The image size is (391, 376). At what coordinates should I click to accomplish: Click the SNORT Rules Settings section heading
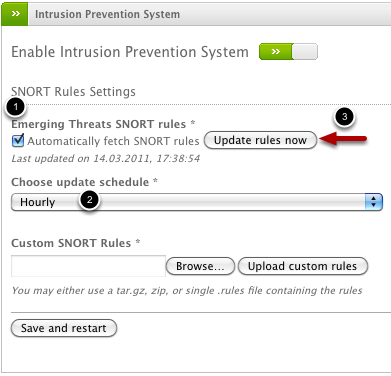pyautogui.click(x=73, y=91)
